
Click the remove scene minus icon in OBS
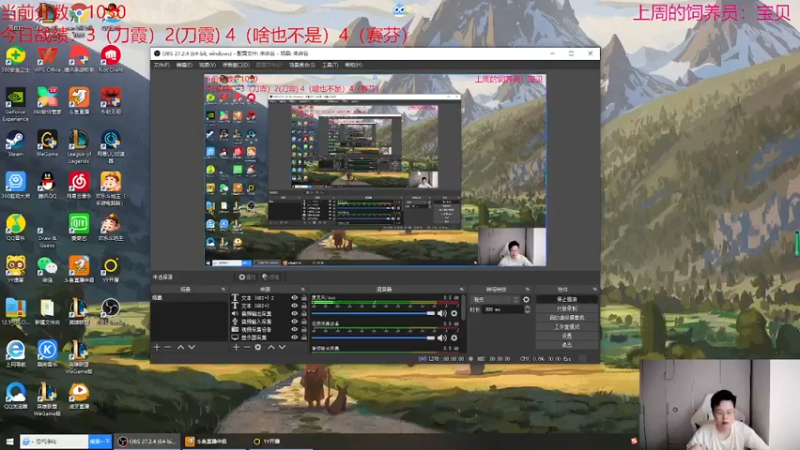pyautogui.click(x=167, y=347)
